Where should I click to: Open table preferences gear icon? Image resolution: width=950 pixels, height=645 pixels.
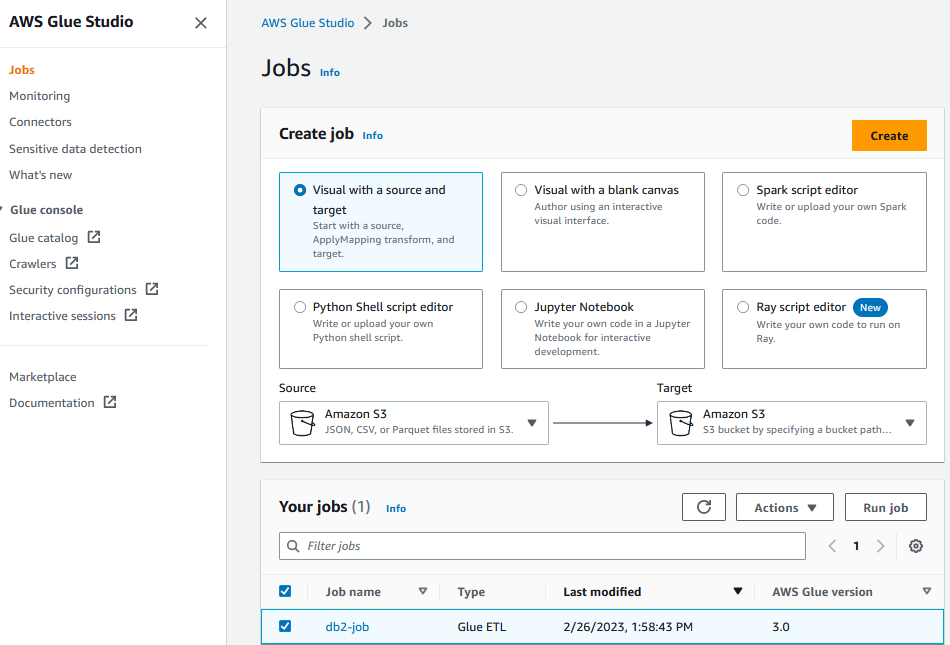pos(915,546)
